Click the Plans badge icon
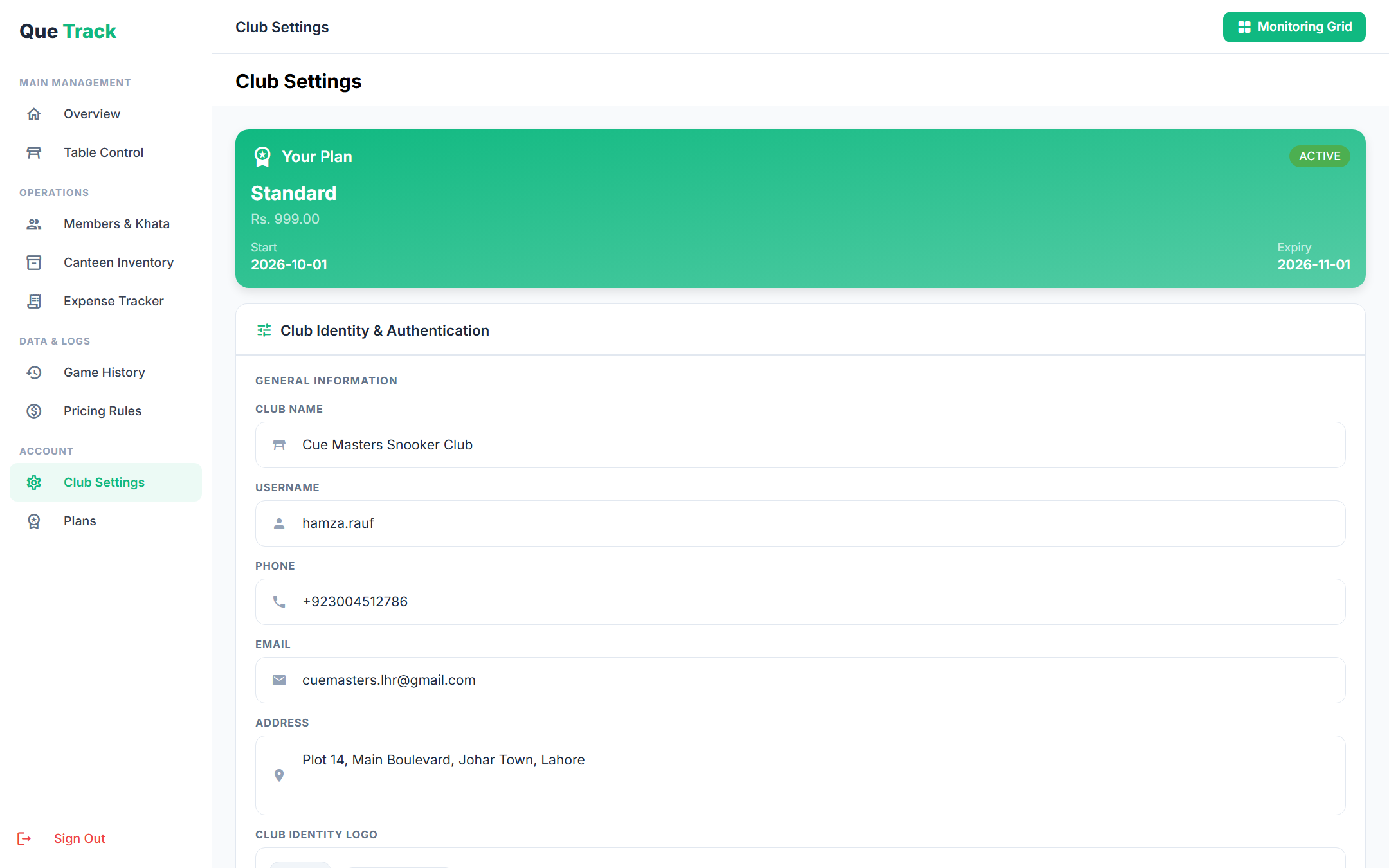The height and width of the screenshot is (868, 1389). (34, 521)
